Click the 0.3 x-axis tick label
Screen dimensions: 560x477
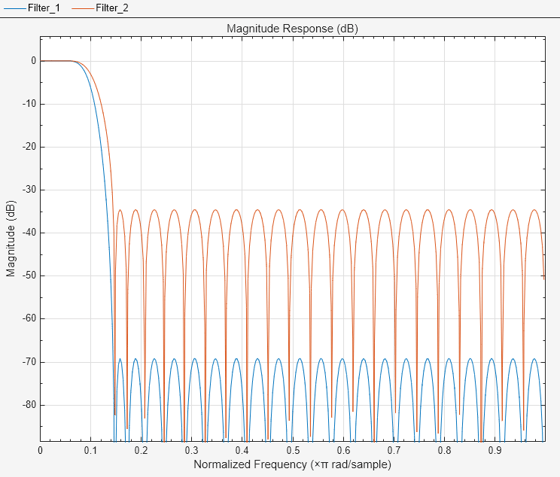click(x=192, y=450)
